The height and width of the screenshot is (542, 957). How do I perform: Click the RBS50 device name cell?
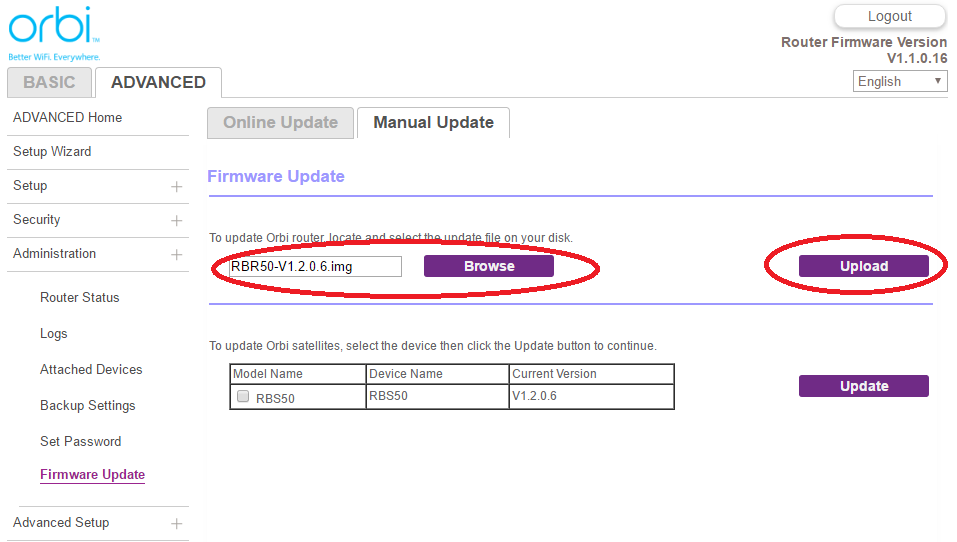(x=438, y=396)
